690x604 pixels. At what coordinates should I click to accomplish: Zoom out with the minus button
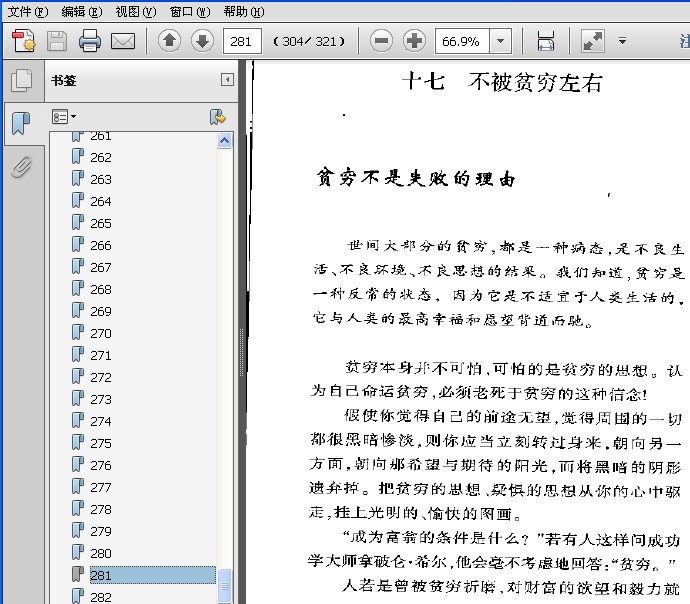[382, 41]
